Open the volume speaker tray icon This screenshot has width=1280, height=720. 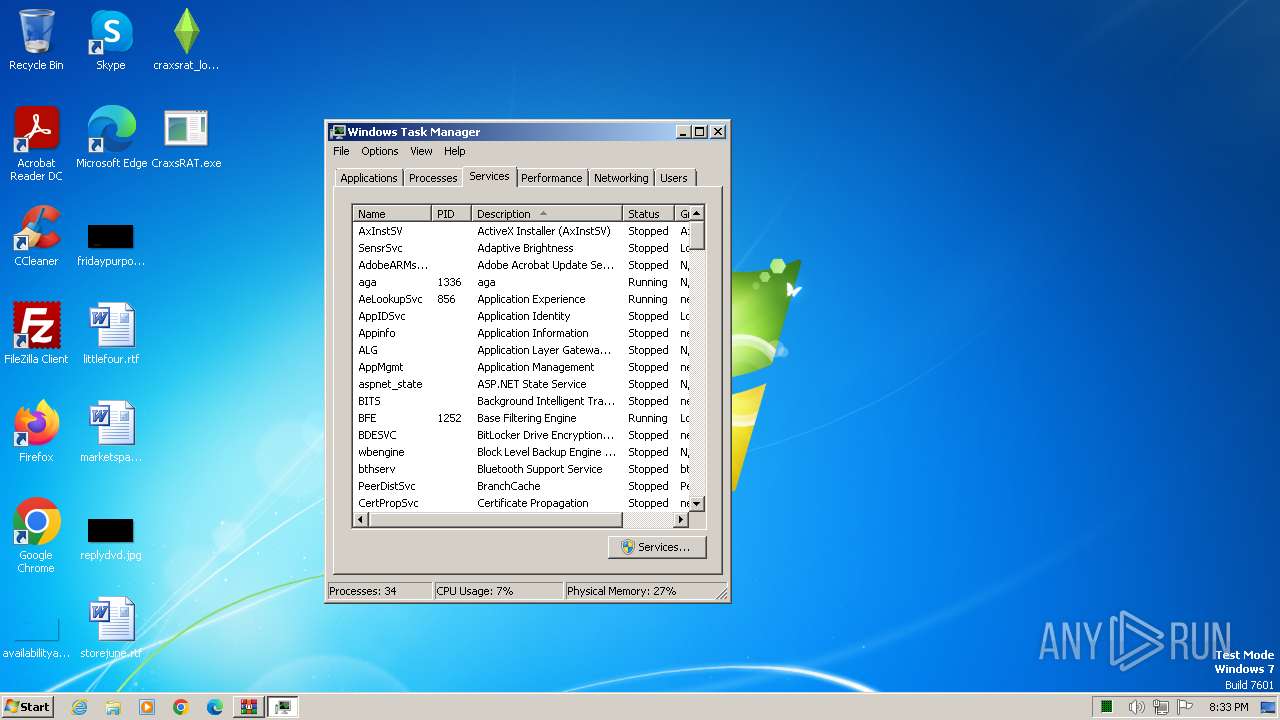tap(1136, 707)
